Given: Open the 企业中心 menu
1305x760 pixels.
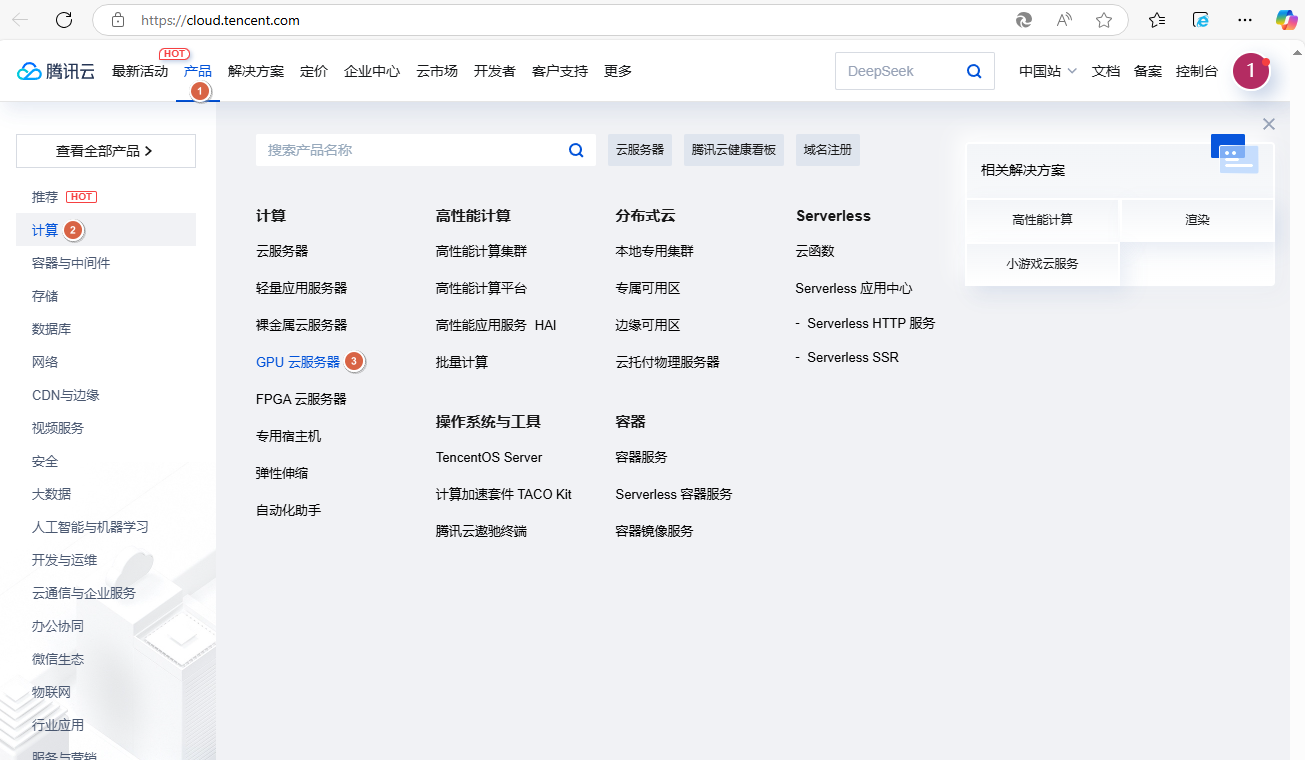Looking at the screenshot, I should (x=372, y=71).
